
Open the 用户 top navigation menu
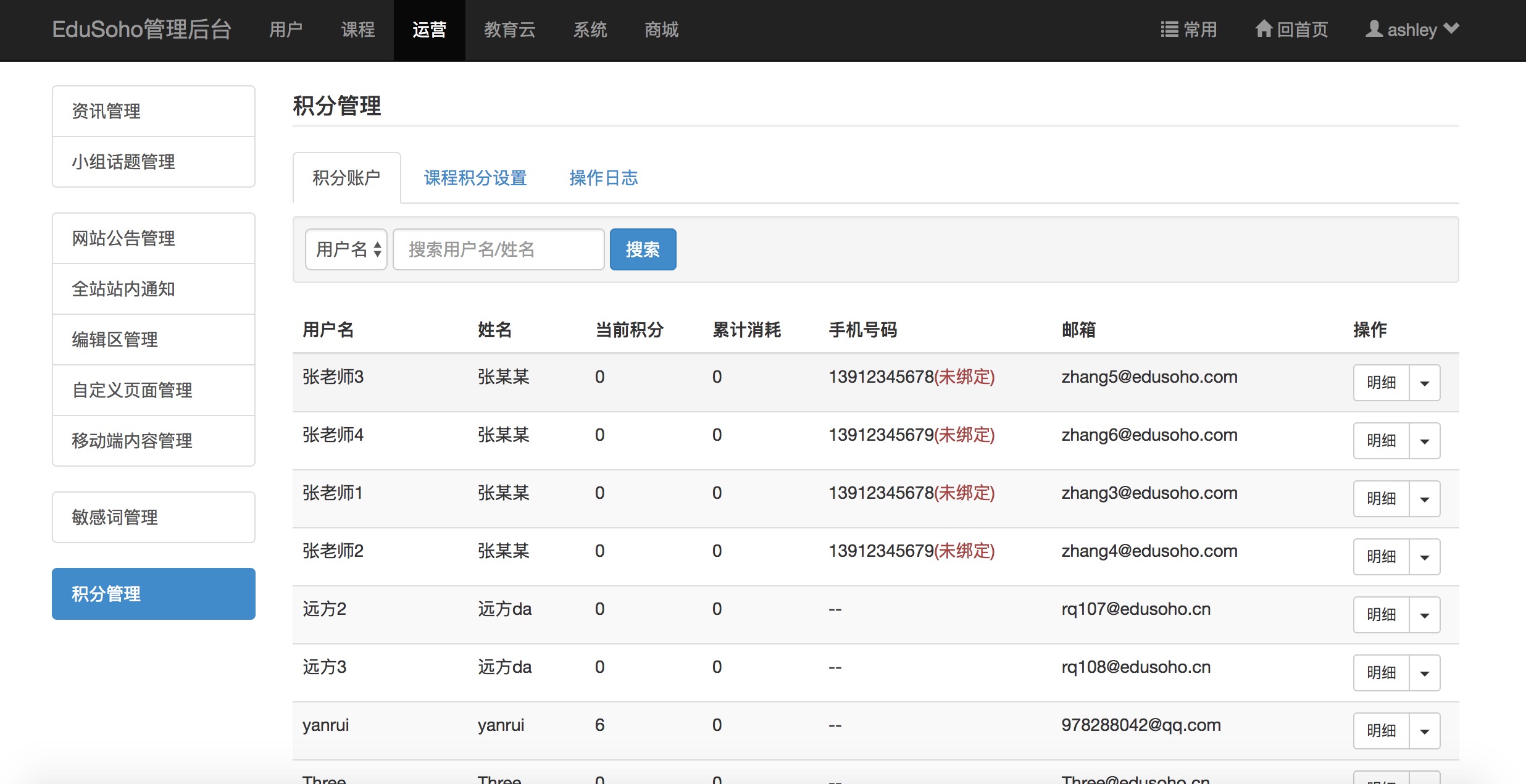tap(286, 30)
